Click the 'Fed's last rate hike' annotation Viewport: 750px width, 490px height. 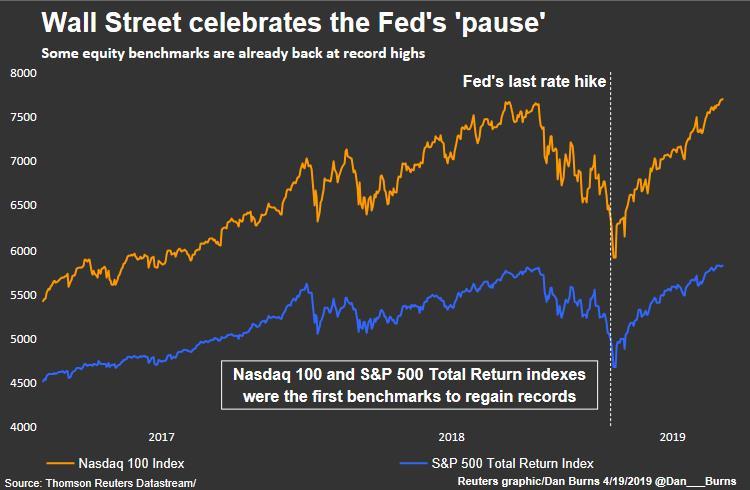[x=534, y=81]
